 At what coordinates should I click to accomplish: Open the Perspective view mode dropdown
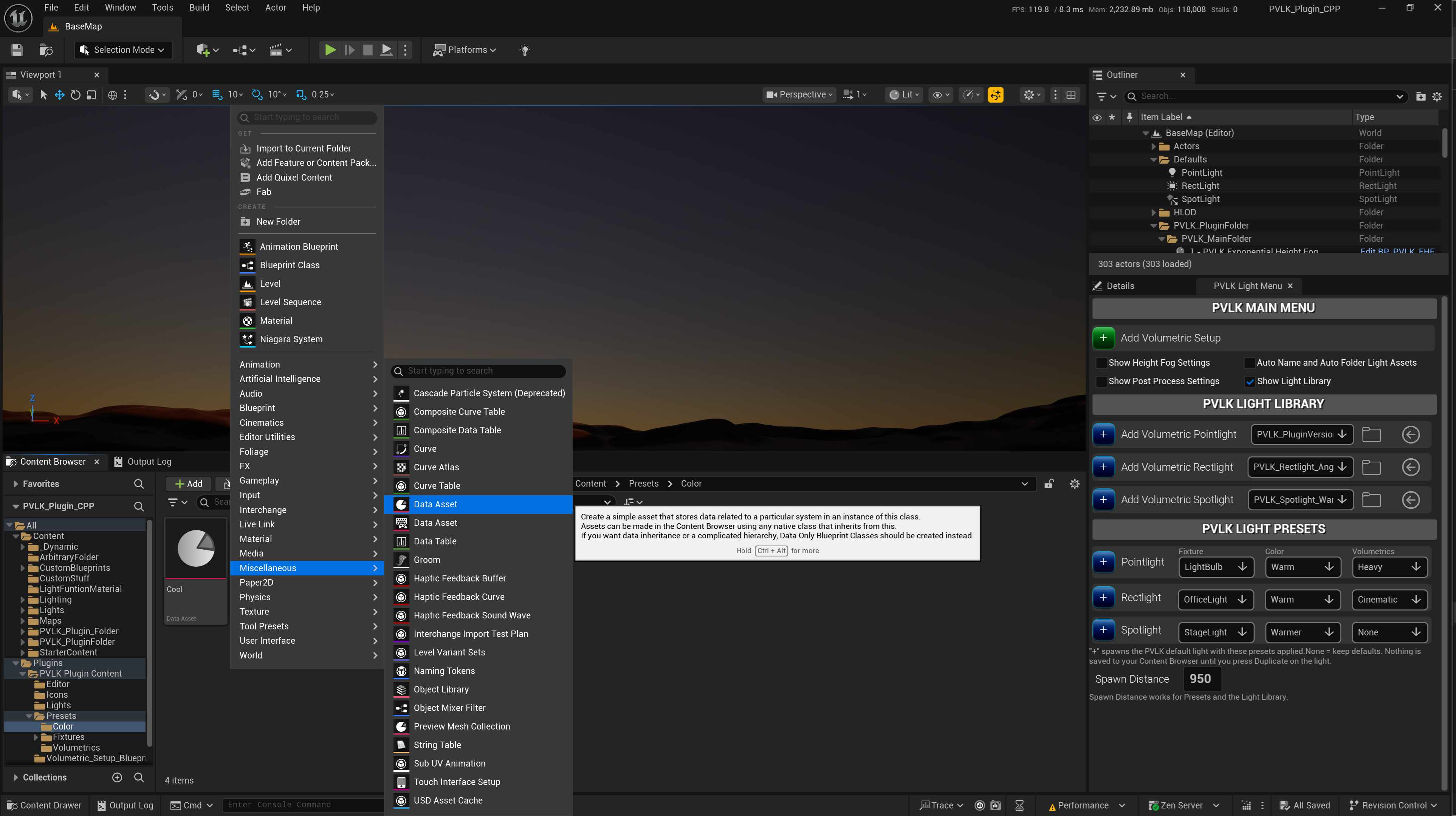click(x=799, y=95)
